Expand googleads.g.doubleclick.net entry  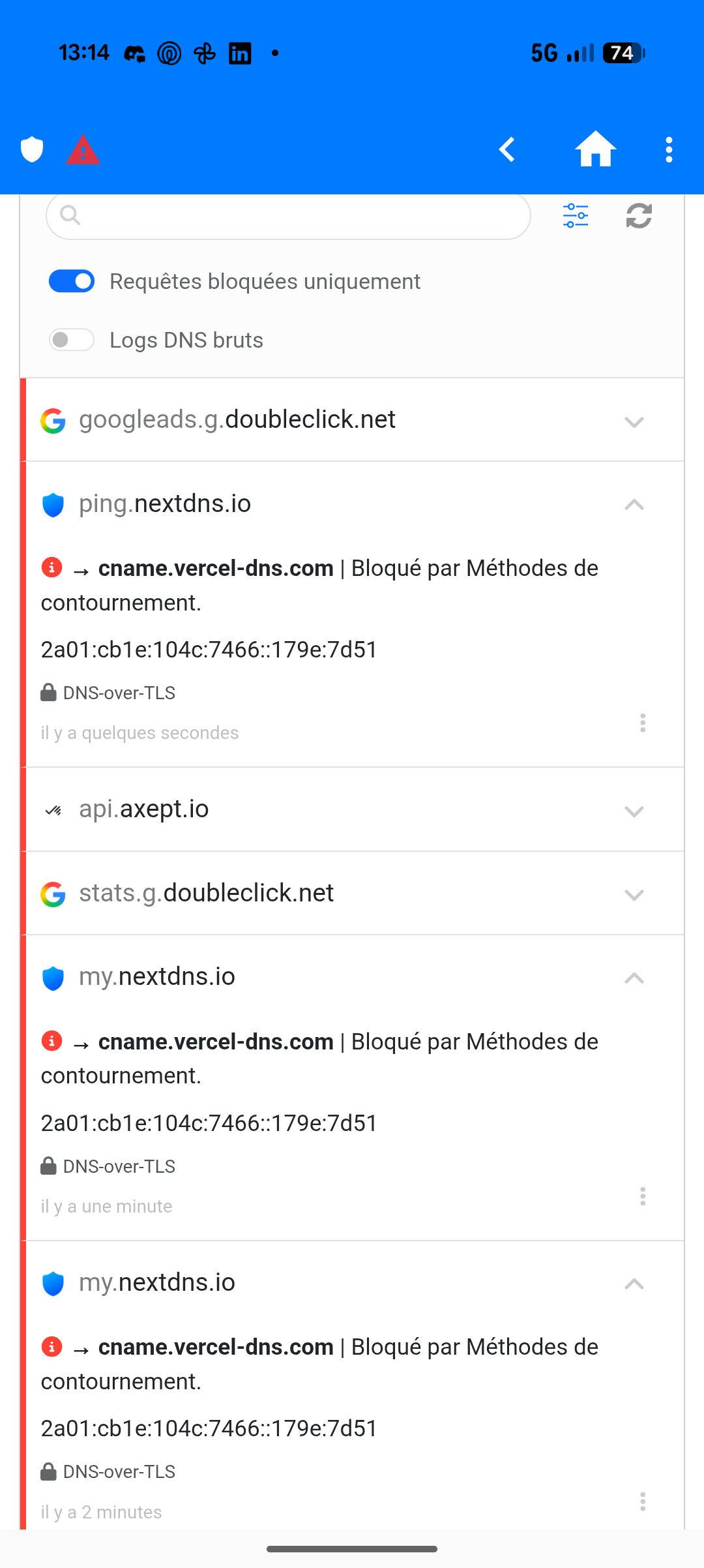point(352,420)
